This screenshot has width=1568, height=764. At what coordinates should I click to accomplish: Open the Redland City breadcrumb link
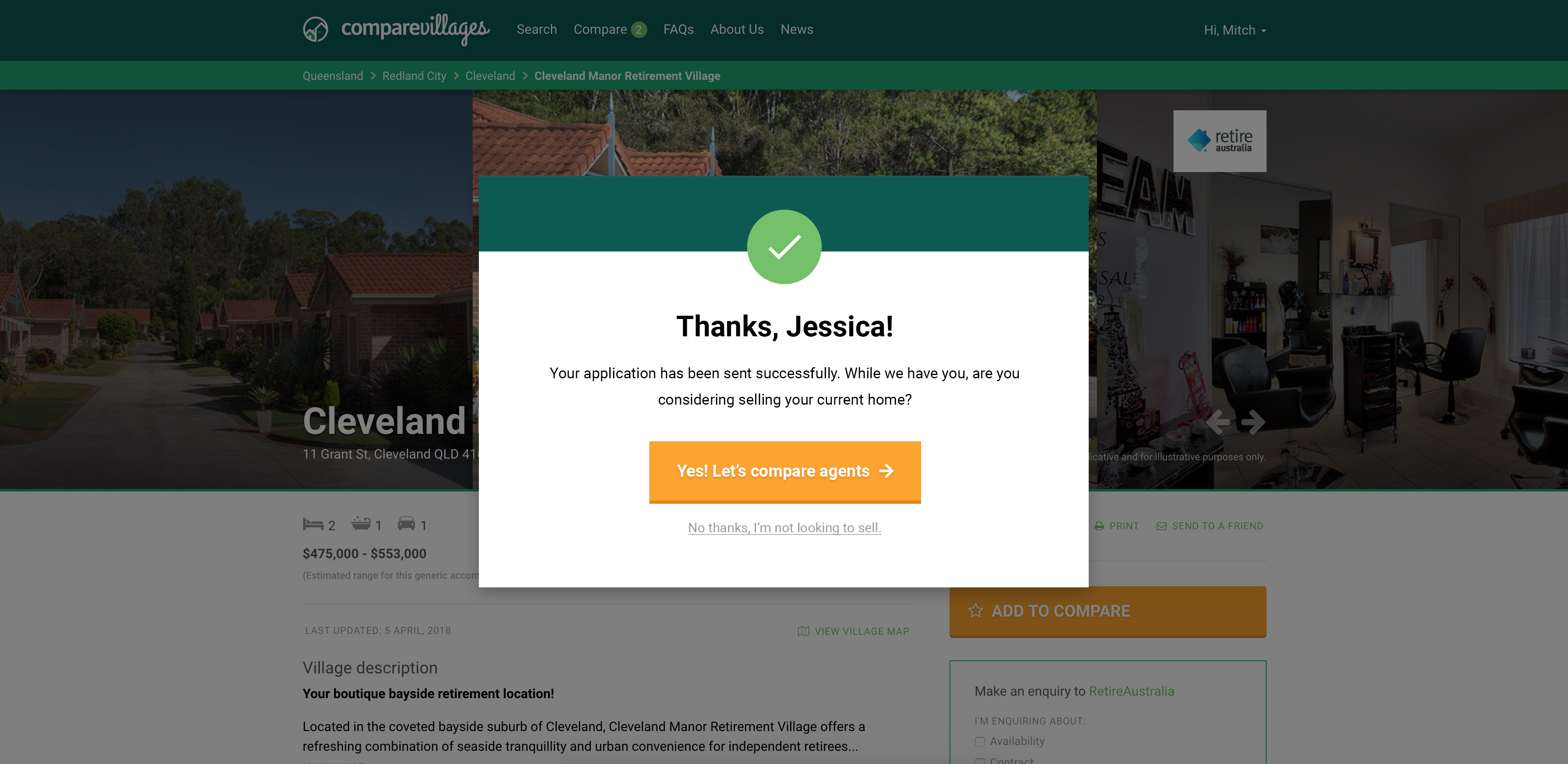[414, 76]
